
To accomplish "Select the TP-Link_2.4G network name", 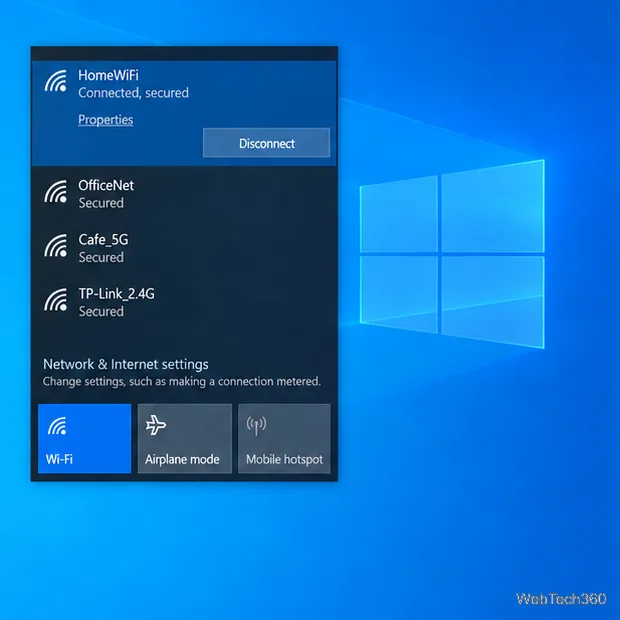I will tap(116, 294).
